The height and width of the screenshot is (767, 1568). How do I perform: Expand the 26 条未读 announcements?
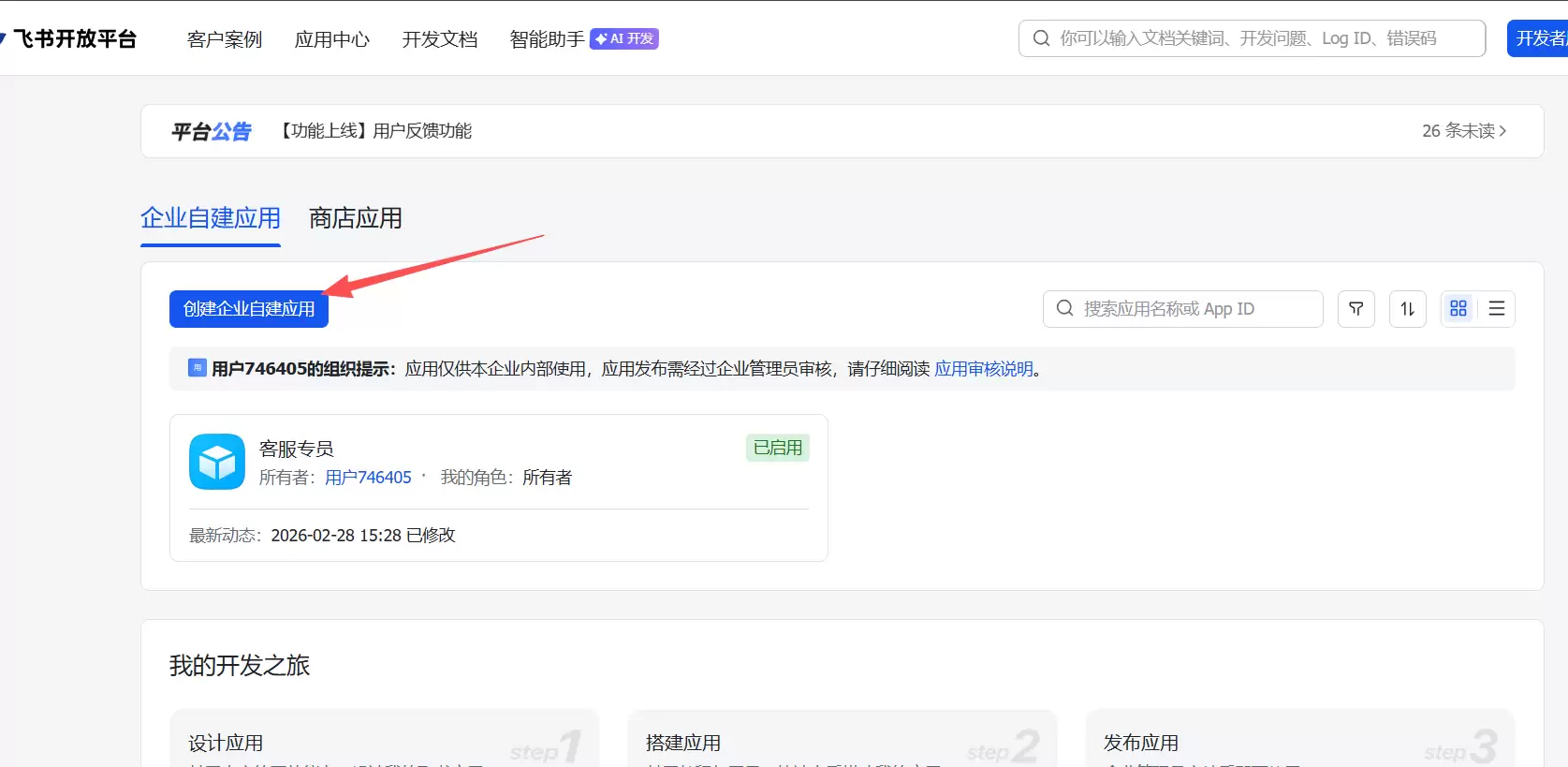1463,131
